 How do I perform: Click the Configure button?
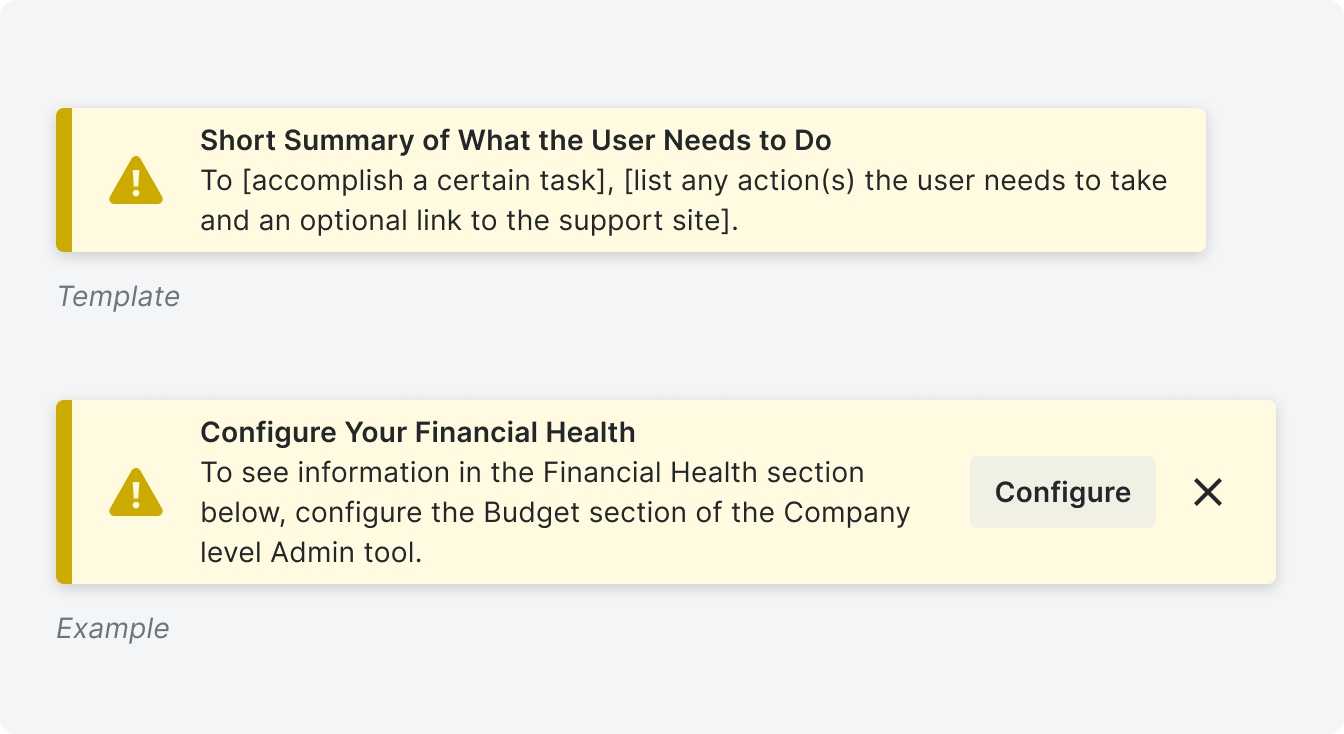pos(1063,492)
